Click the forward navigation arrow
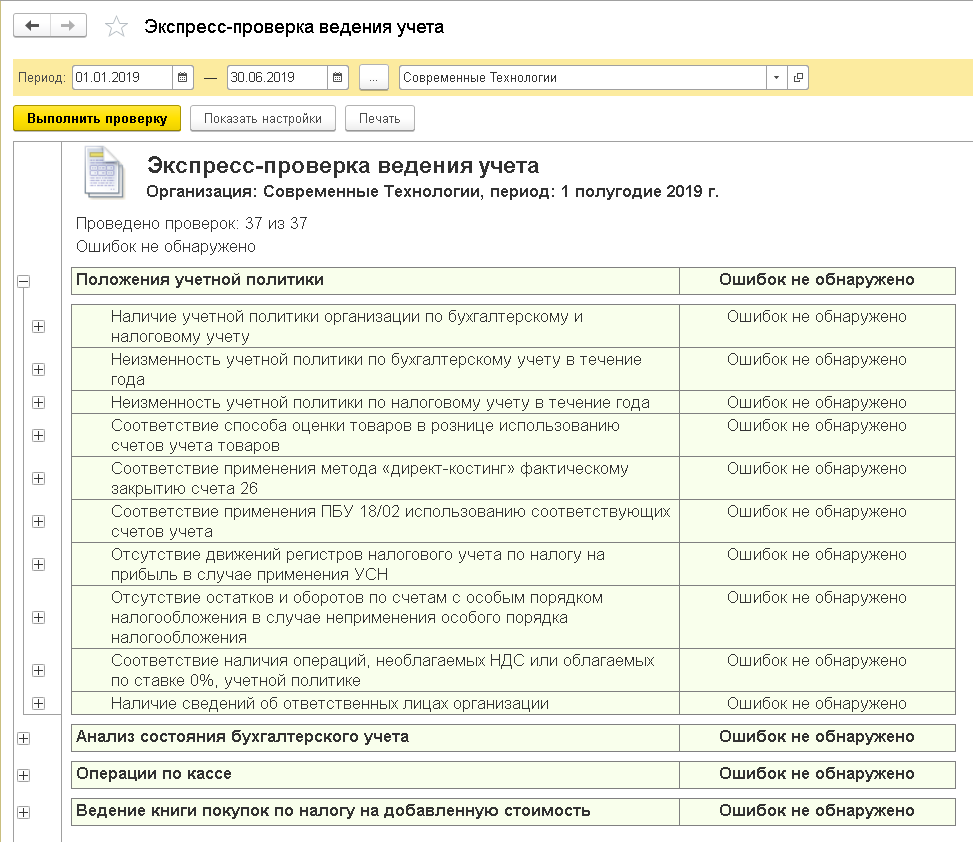973x842 pixels. coord(67,26)
